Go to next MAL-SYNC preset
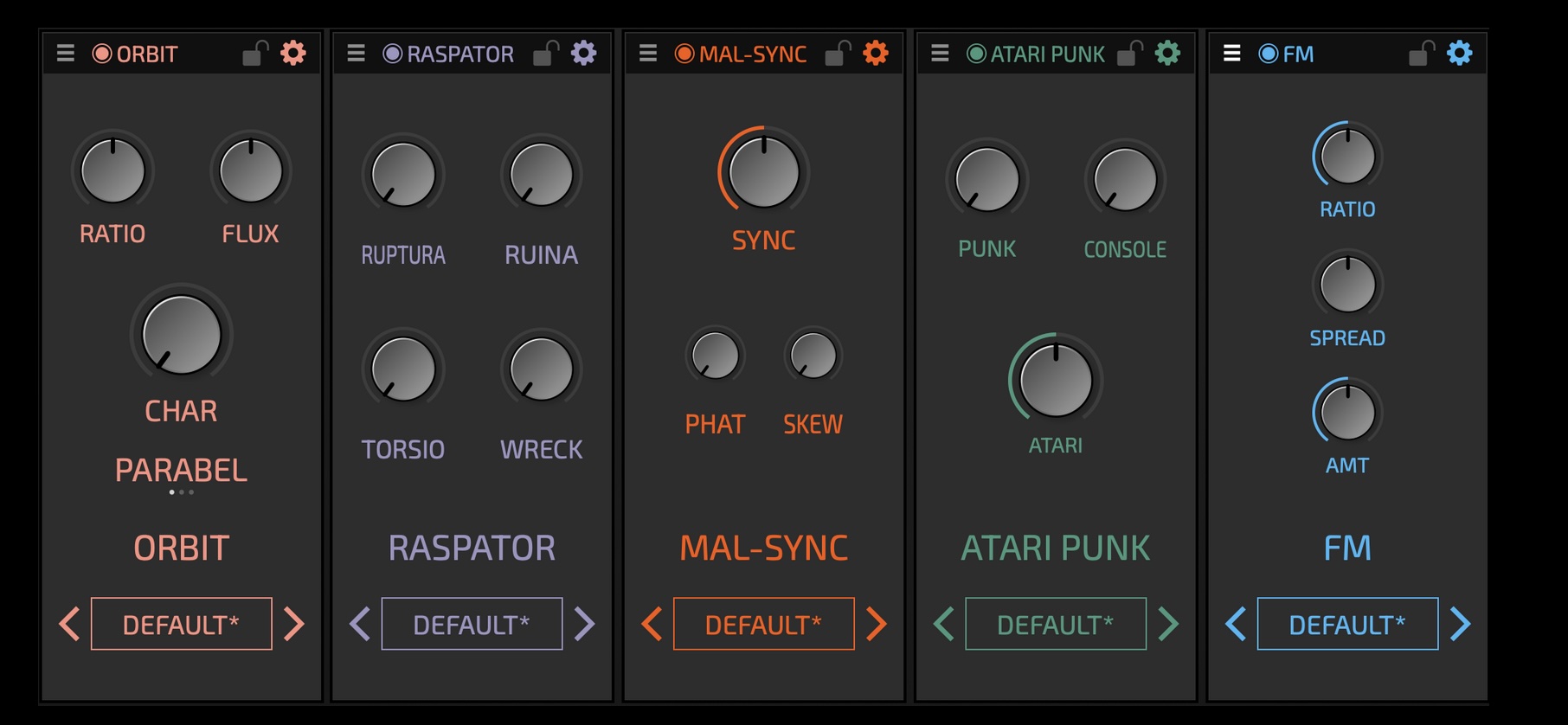Viewport: 1568px width, 725px height. tap(877, 624)
